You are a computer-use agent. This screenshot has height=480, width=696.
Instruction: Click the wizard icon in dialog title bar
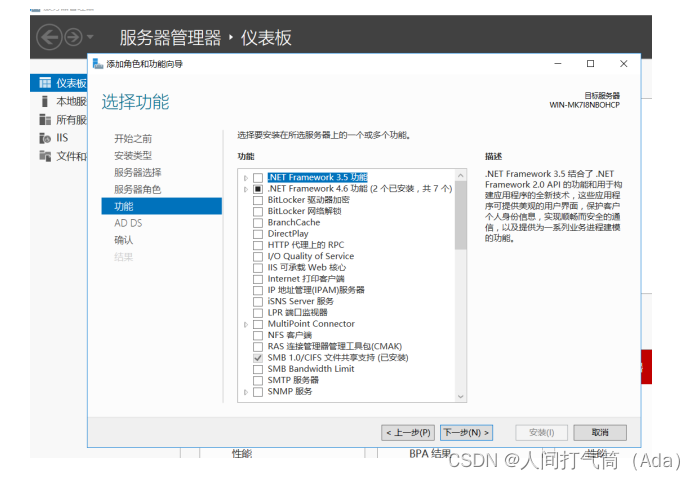click(98, 64)
